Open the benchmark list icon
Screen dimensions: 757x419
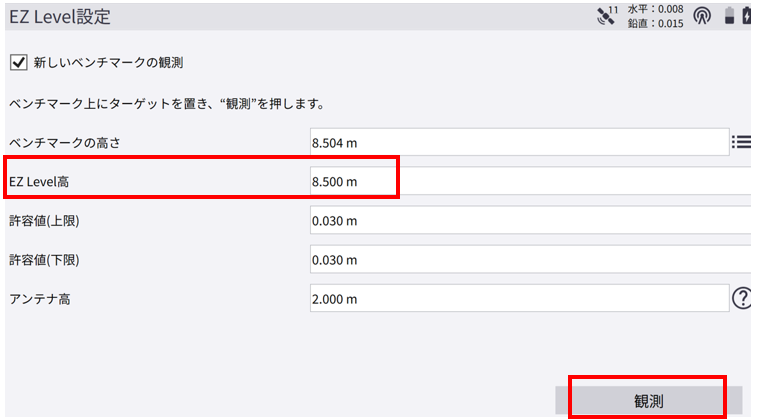point(741,142)
